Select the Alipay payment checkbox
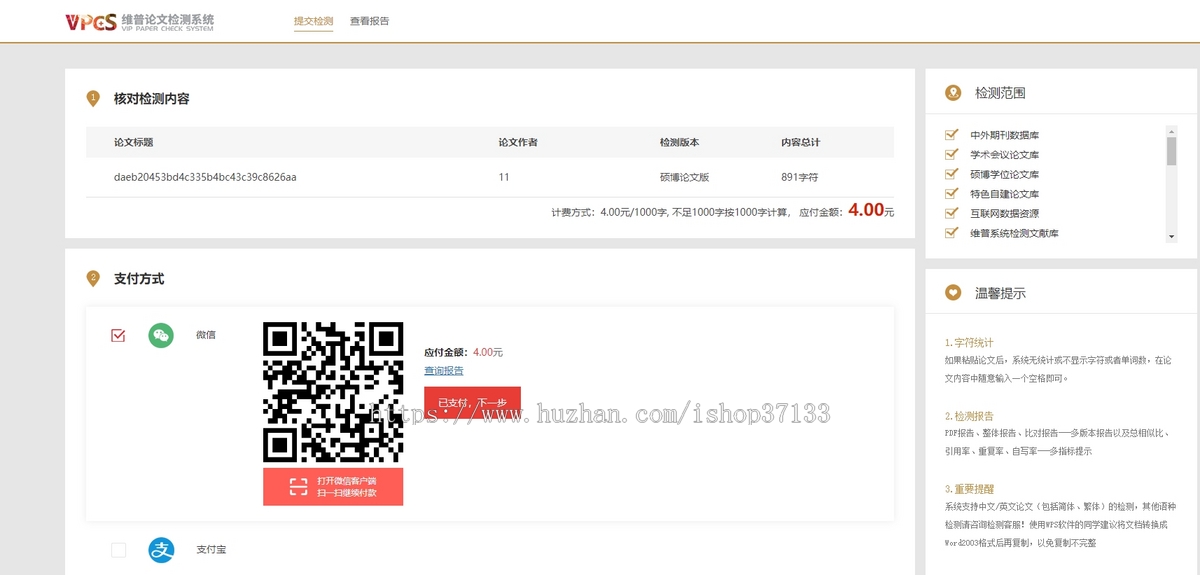This screenshot has width=1200, height=575. [x=118, y=549]
